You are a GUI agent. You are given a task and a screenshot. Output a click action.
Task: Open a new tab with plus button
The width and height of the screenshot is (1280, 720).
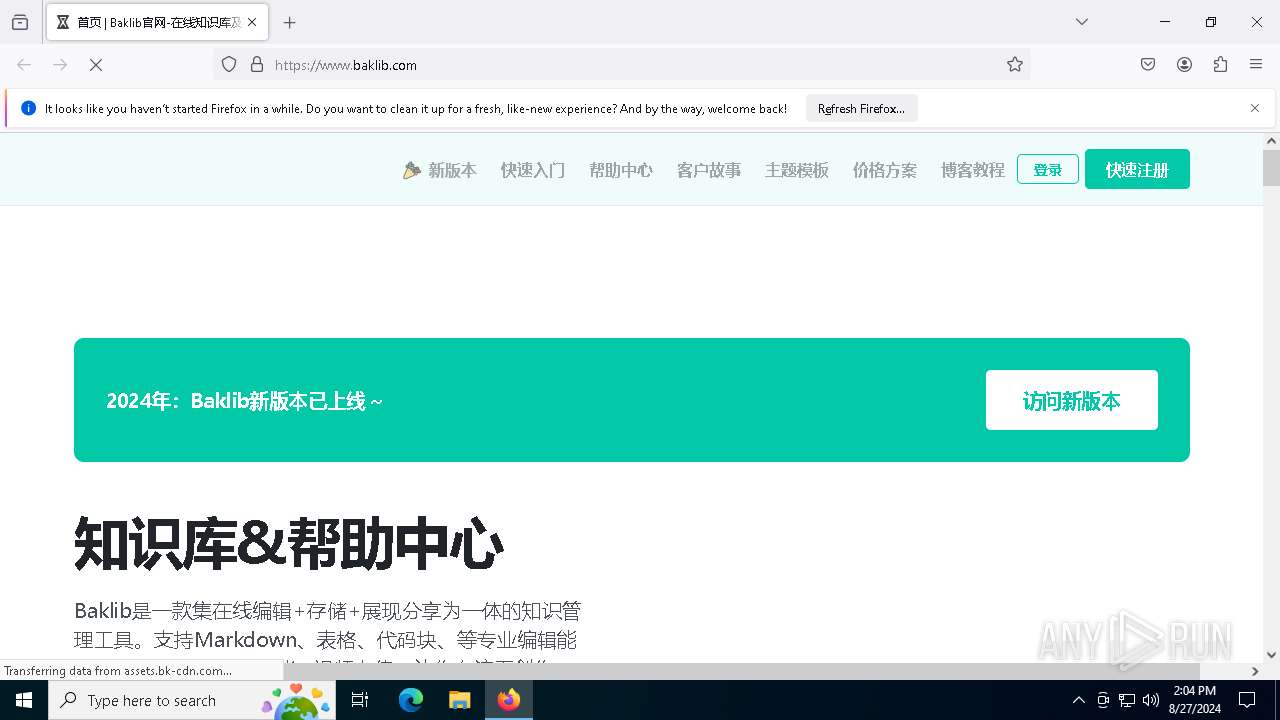tap(289, 22)
